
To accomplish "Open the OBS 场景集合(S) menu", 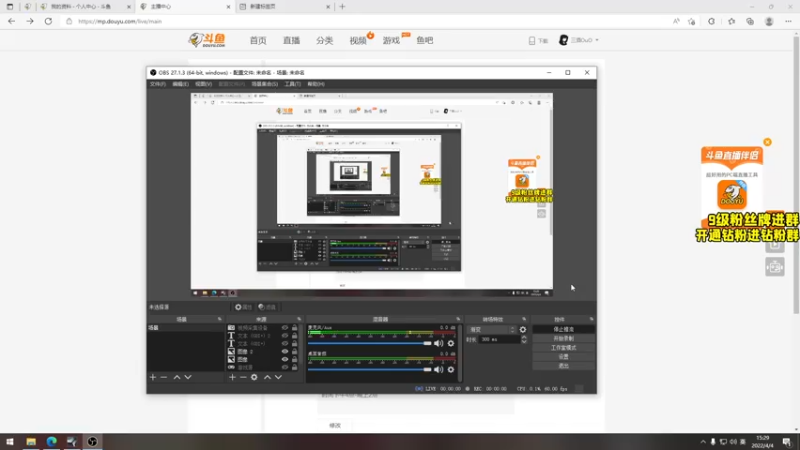I will 264,84.
